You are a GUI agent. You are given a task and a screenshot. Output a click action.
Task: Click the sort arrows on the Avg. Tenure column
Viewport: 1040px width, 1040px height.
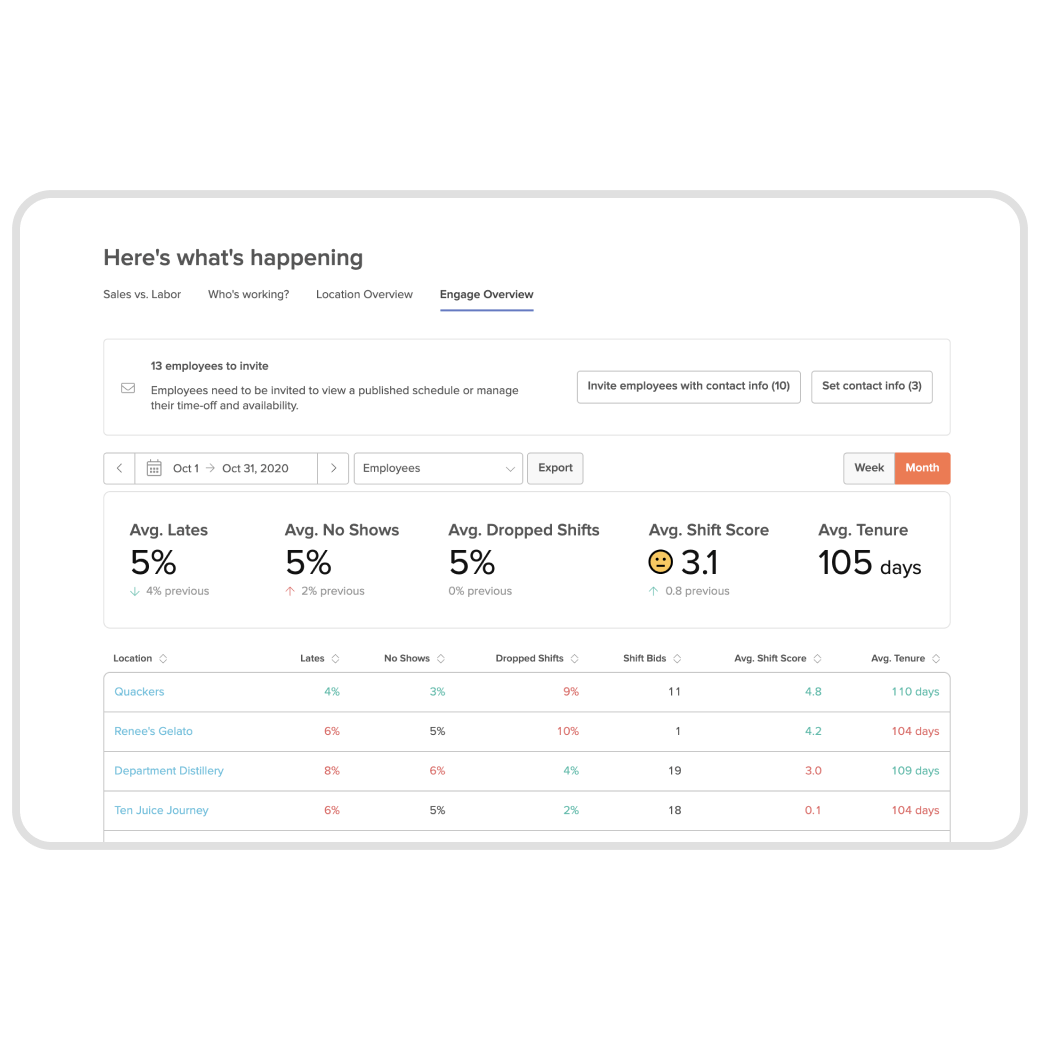pos(935,658)
